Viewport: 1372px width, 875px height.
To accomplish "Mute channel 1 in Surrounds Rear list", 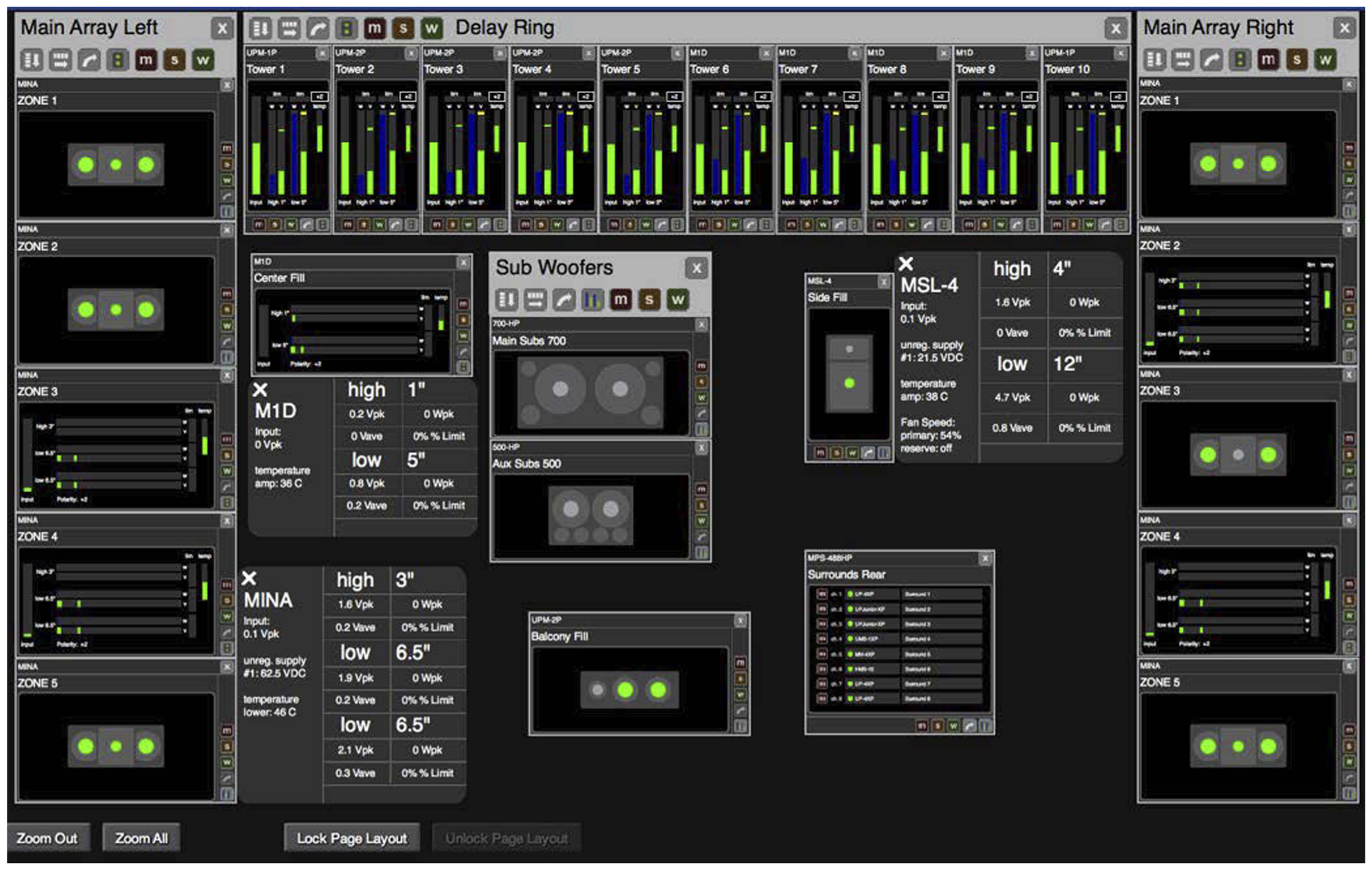I will (x=822, y=594).
